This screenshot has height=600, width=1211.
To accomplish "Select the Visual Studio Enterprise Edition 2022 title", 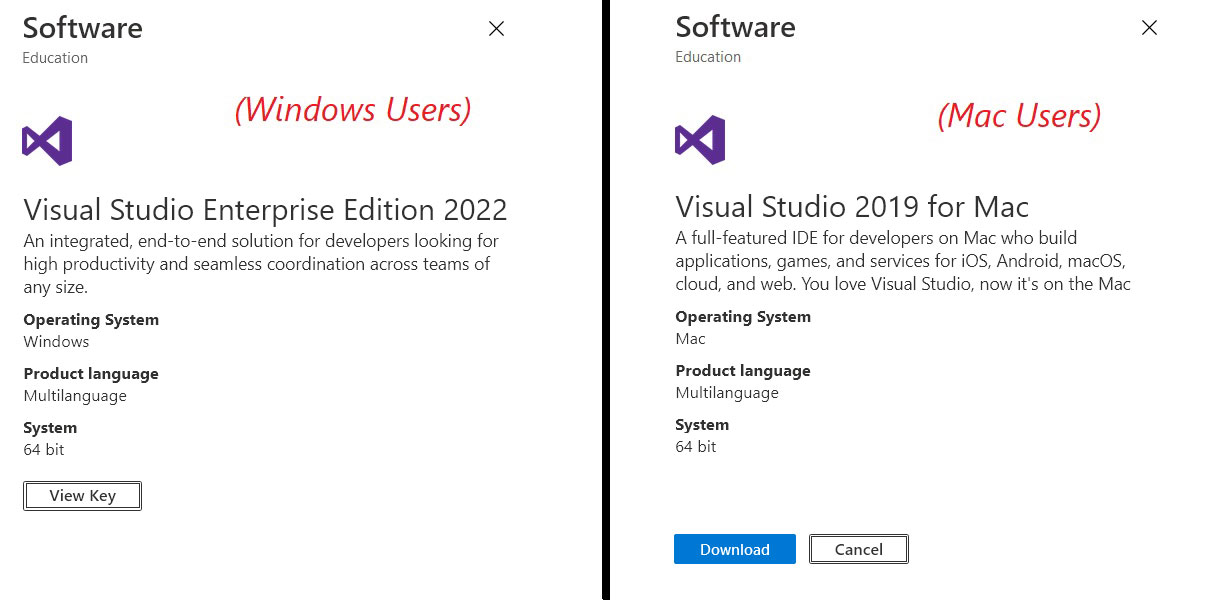I will pyautogui.click(x=264, y=210).
